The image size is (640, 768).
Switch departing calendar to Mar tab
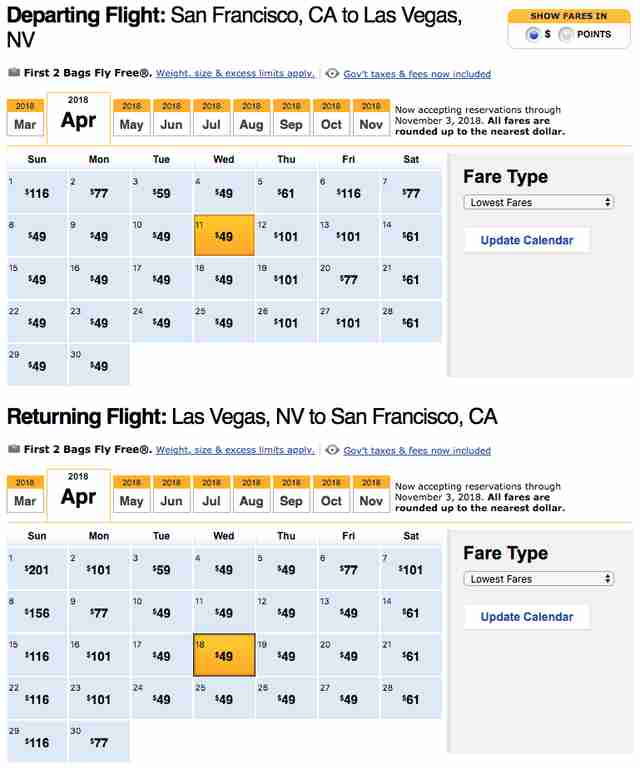point(25,119)
